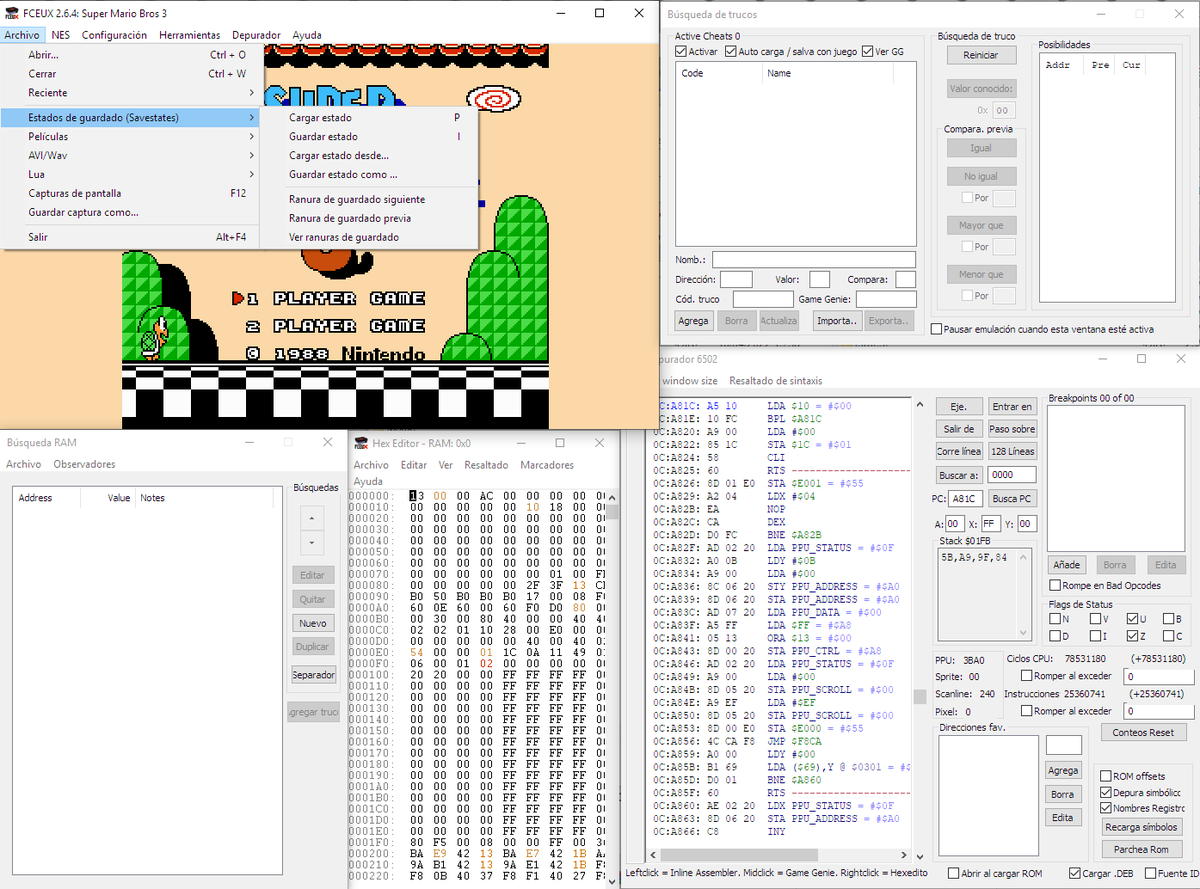Image resolution: width=1200 pixels, height=889 pixels.
Task: Click the Parchea Rom button
Action: [x=1141, y=849]
